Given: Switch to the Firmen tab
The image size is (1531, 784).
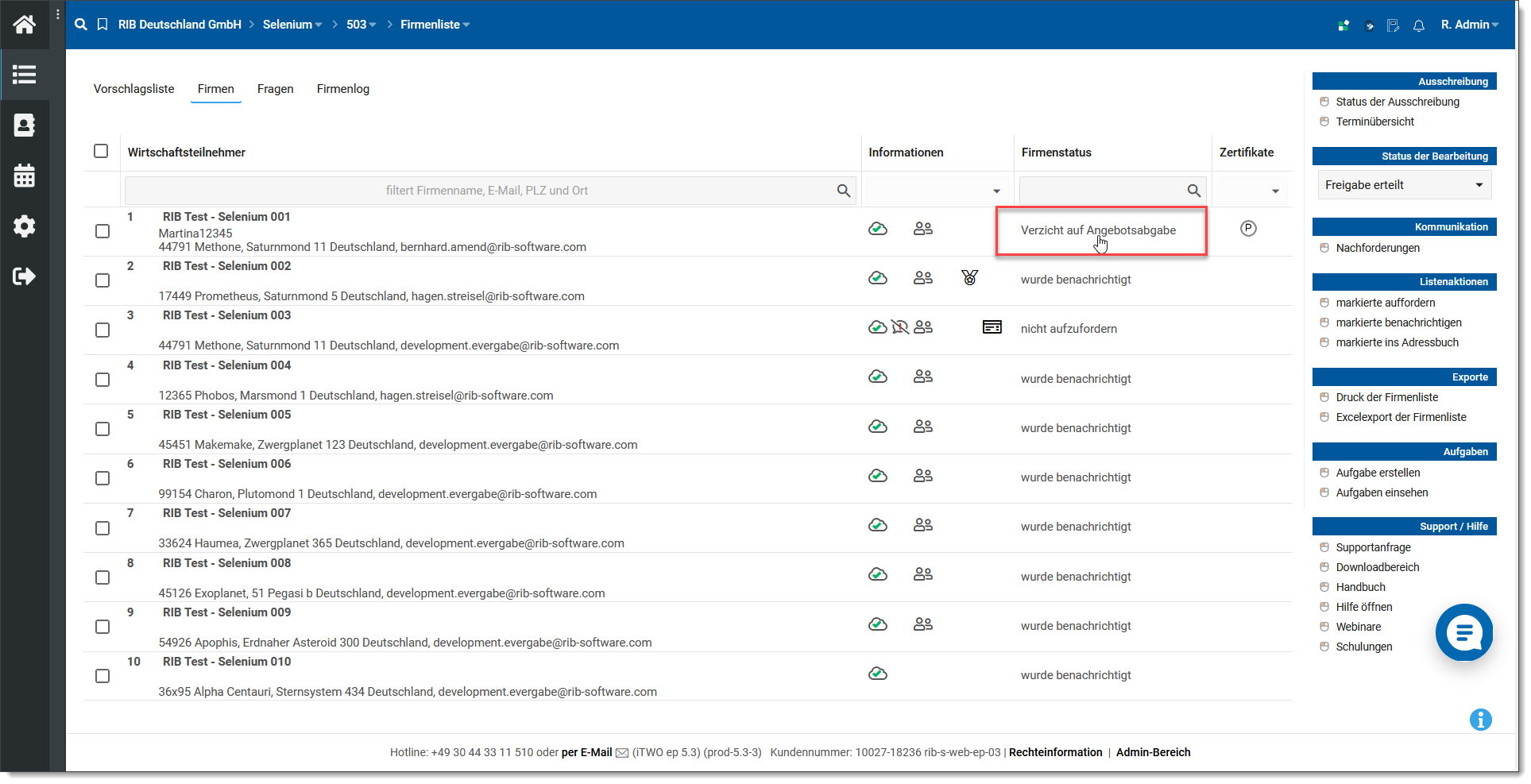Looking at the screenshot, I should pos(216,89).
